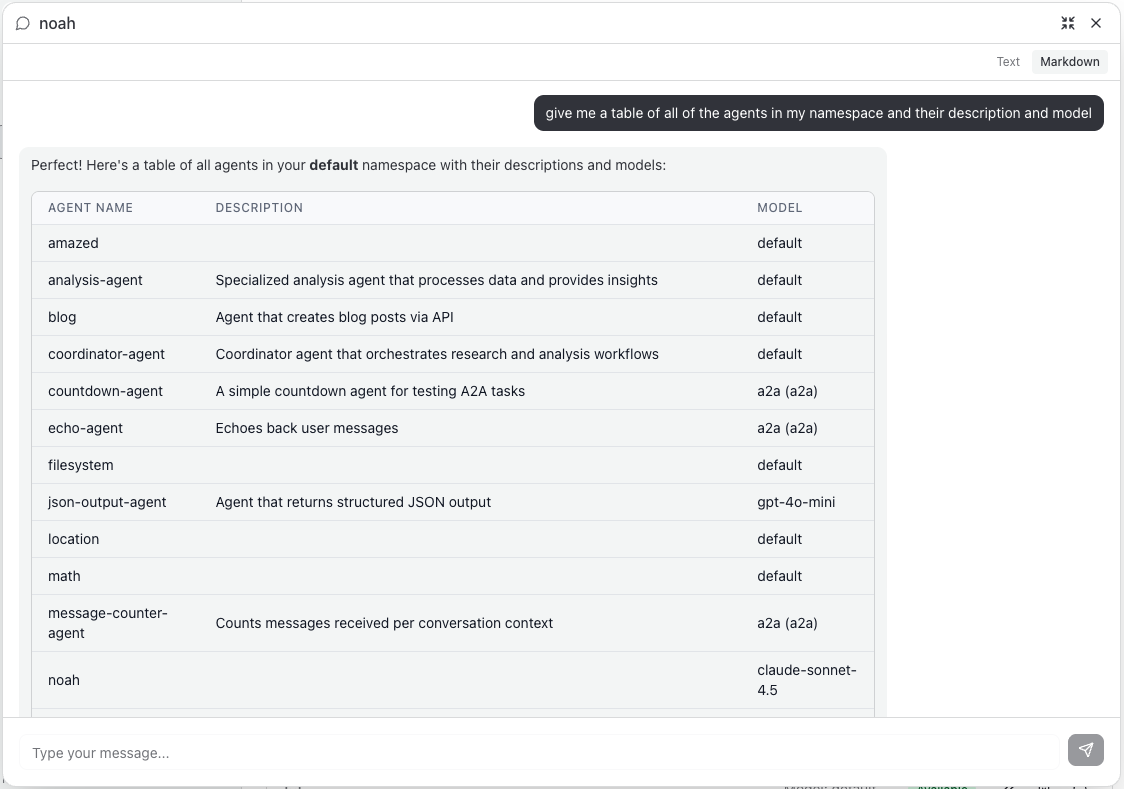Close the noah chat overlay
The height and width of the screenshot is (789, 1124).
pyautogui.click(x=1096, y=23)
